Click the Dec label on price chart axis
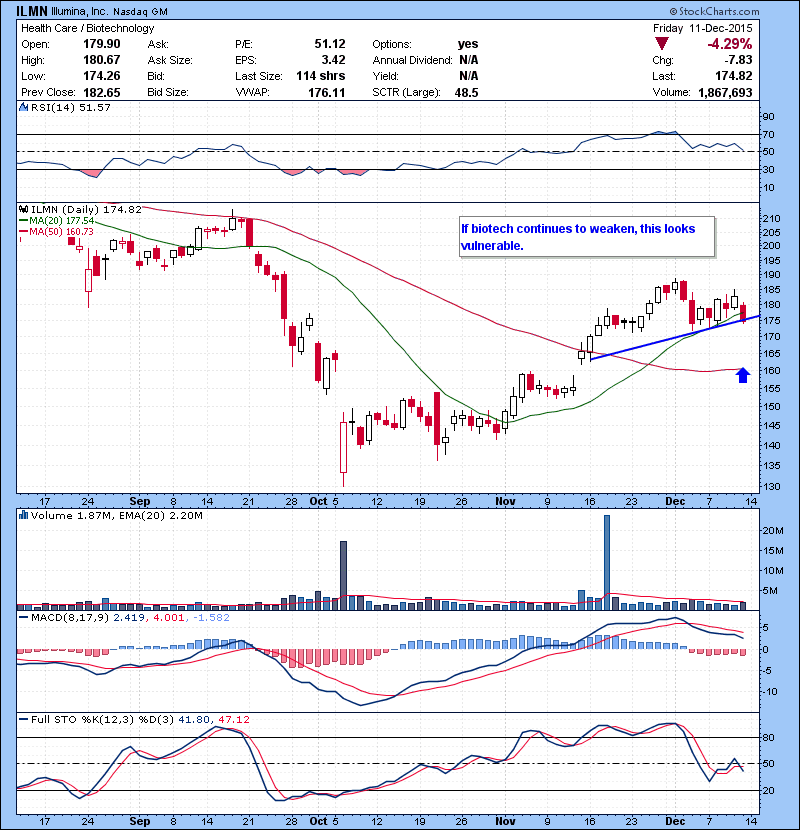This screenshot has width=800, height=830. [675, 501]
